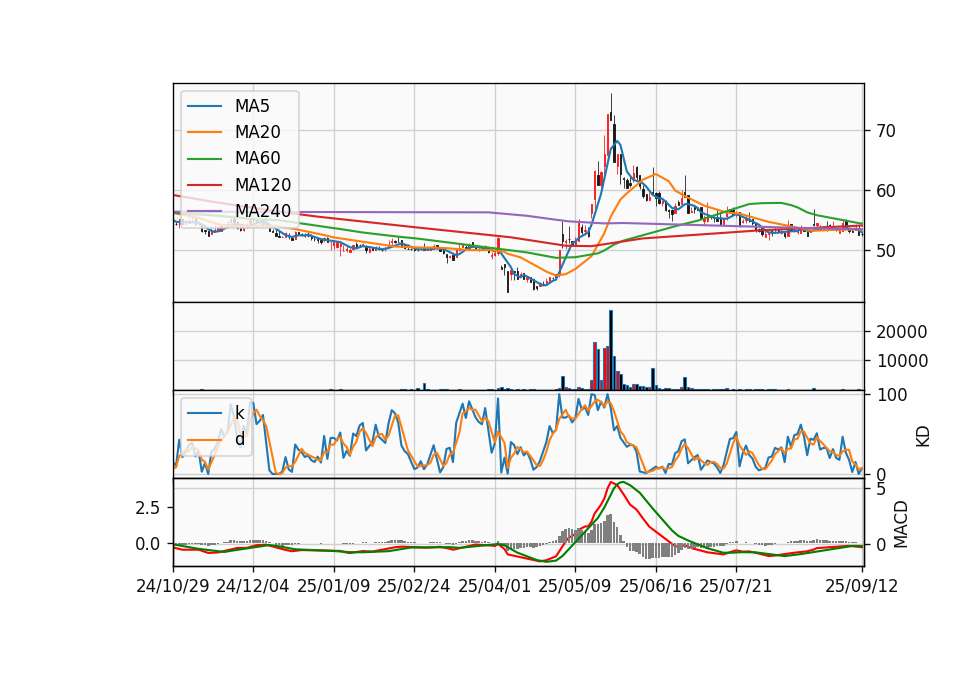Click the orange MA20 legend line swatch
The width and height of the screenshot is (960, 690).
(204, 132)
